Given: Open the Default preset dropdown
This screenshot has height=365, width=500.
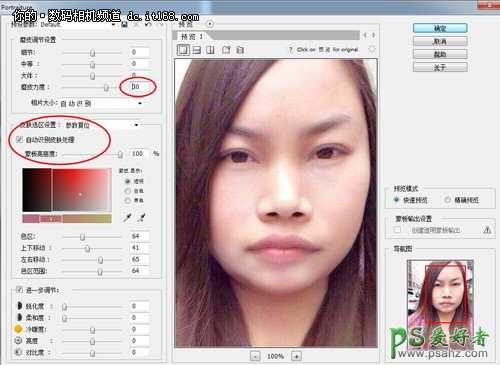Looking at the screenshot, I should pyautogui.click(x=78, y=25).
